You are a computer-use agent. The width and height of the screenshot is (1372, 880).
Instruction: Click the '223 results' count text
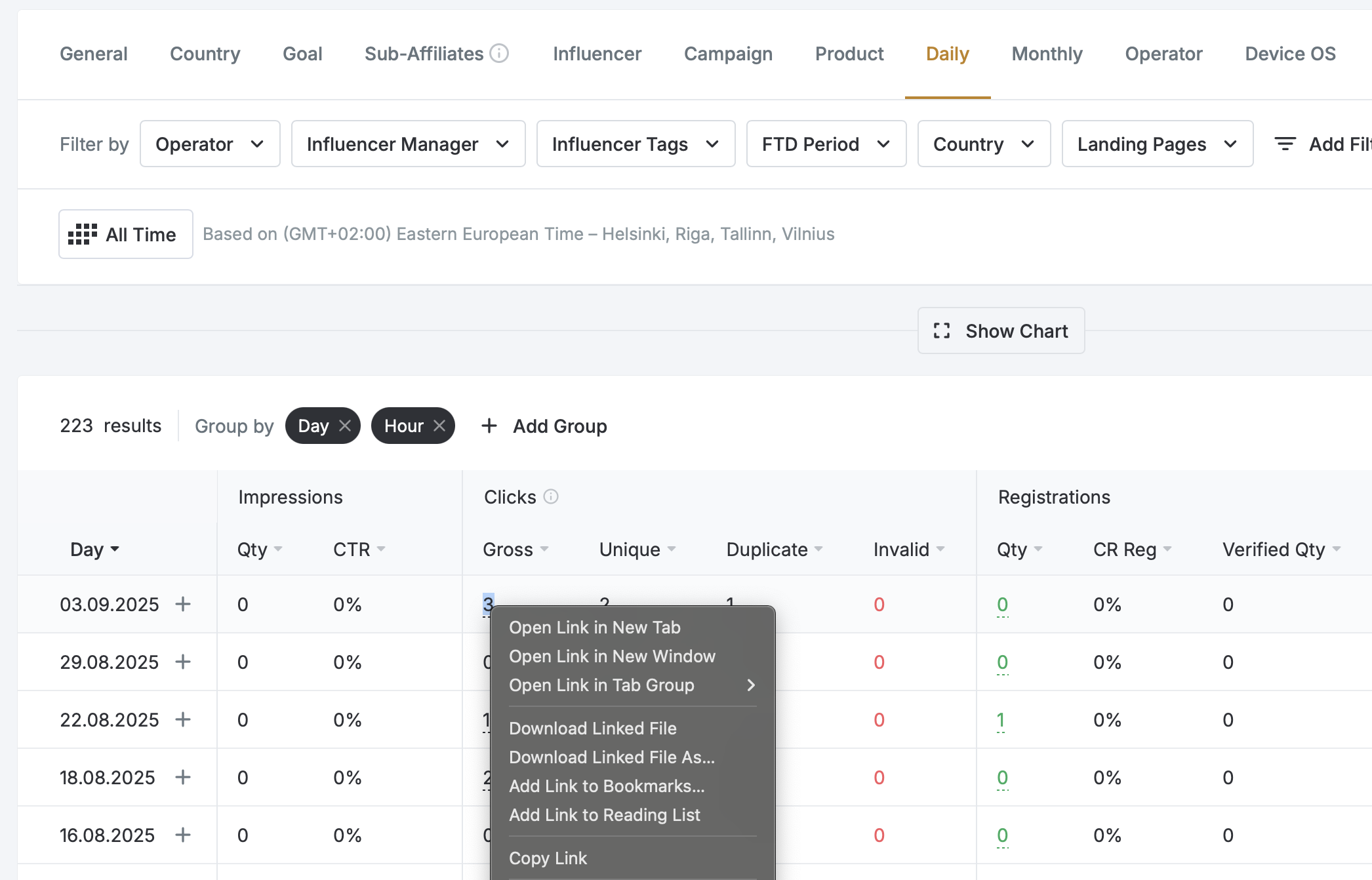(110, 426)
